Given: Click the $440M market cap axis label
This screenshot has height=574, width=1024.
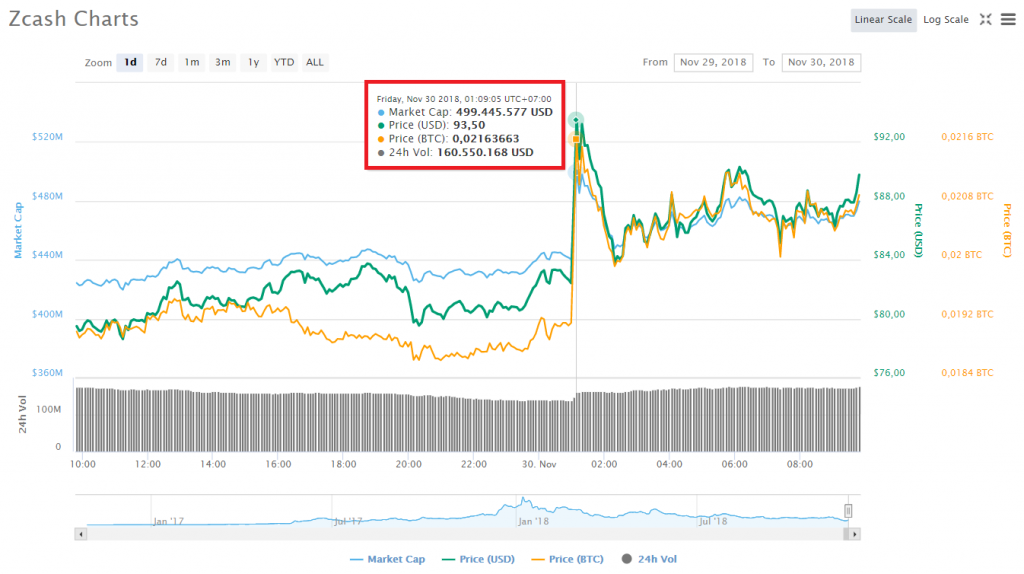Looking at the screenshot, I should (48, 255).
